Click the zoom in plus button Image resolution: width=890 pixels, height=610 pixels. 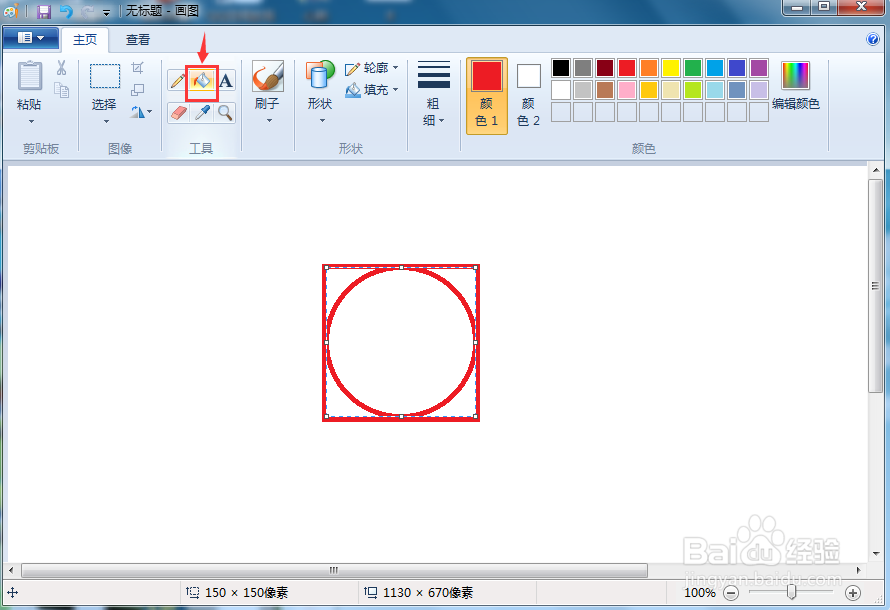(853, 593)
